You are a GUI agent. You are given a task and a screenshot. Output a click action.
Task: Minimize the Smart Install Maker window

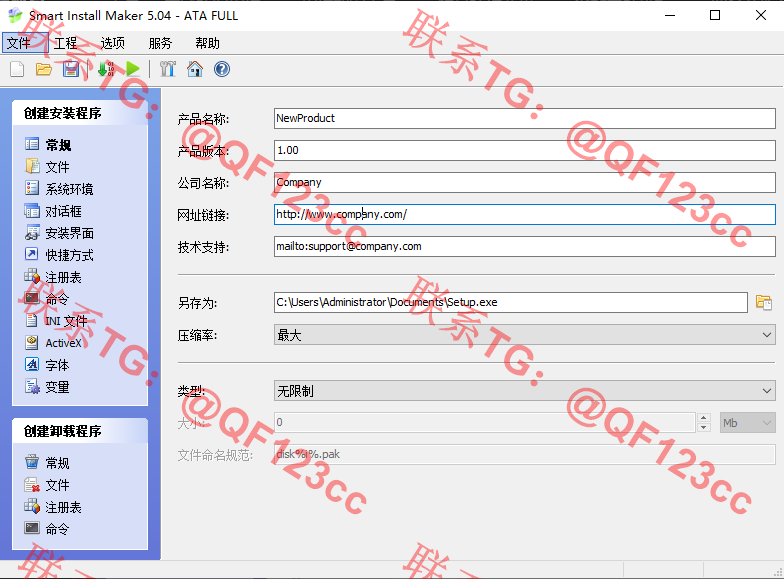pyautogui.click(x=670, y=16)
